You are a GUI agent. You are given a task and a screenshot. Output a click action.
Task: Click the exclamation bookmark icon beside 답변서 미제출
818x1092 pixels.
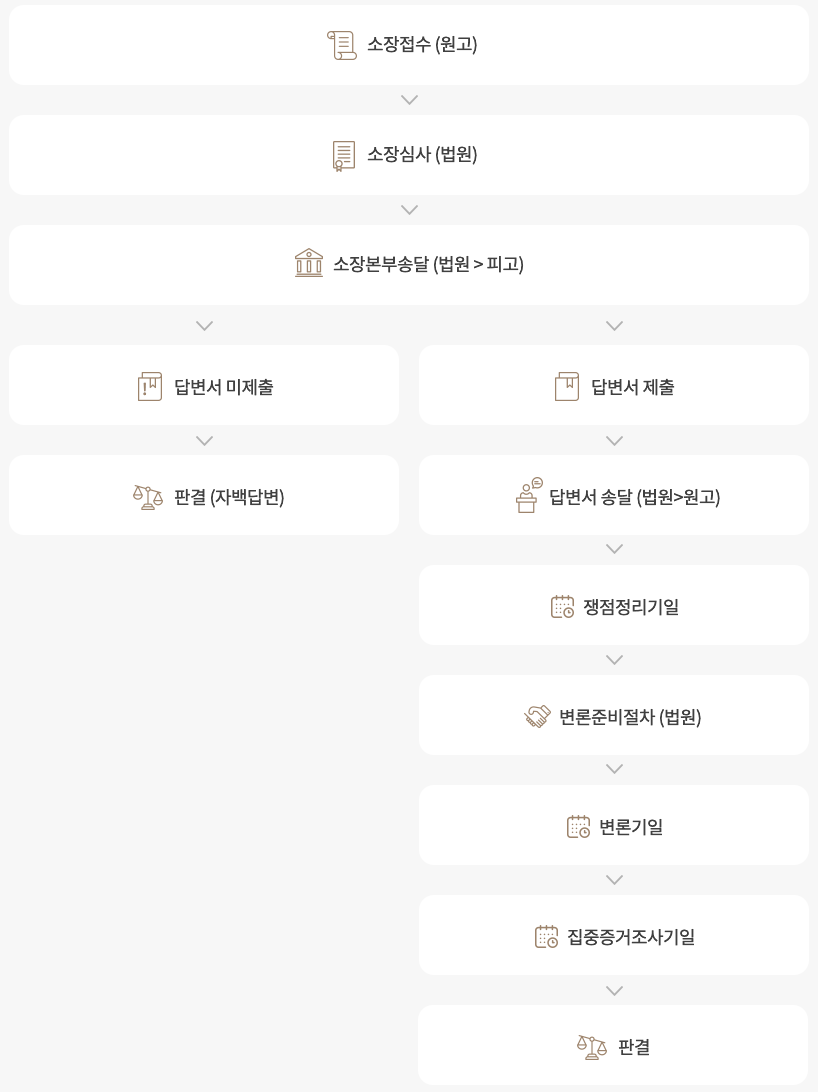click(150, 387)
